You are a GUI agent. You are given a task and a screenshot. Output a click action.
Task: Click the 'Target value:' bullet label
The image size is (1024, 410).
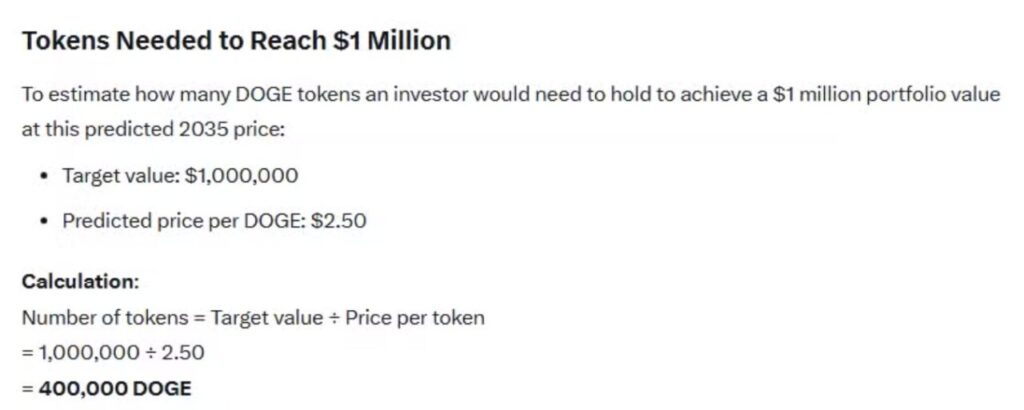121,176
